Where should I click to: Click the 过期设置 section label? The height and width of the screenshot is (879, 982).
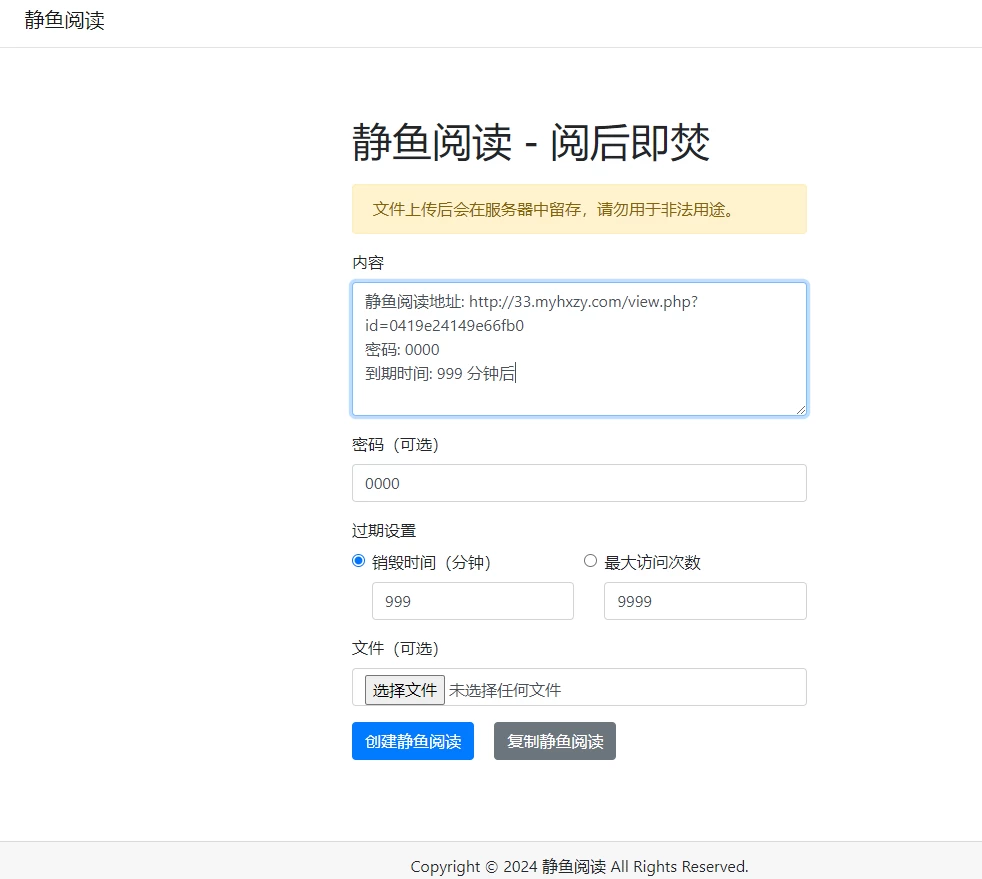(x=384, y=530)
